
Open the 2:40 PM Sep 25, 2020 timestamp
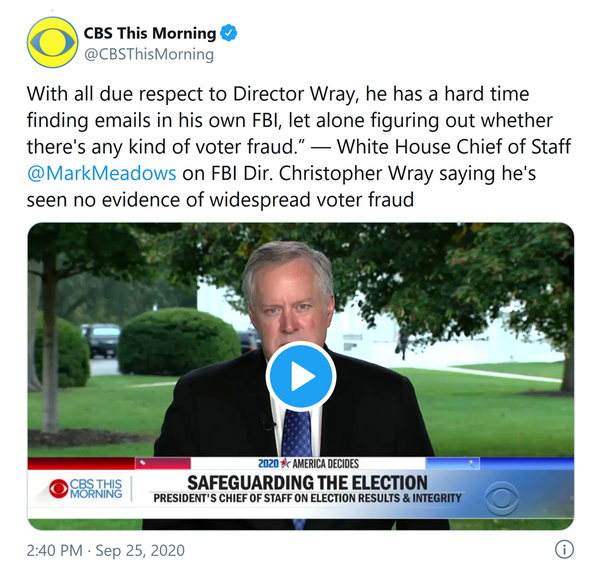[x=106, y=550]
